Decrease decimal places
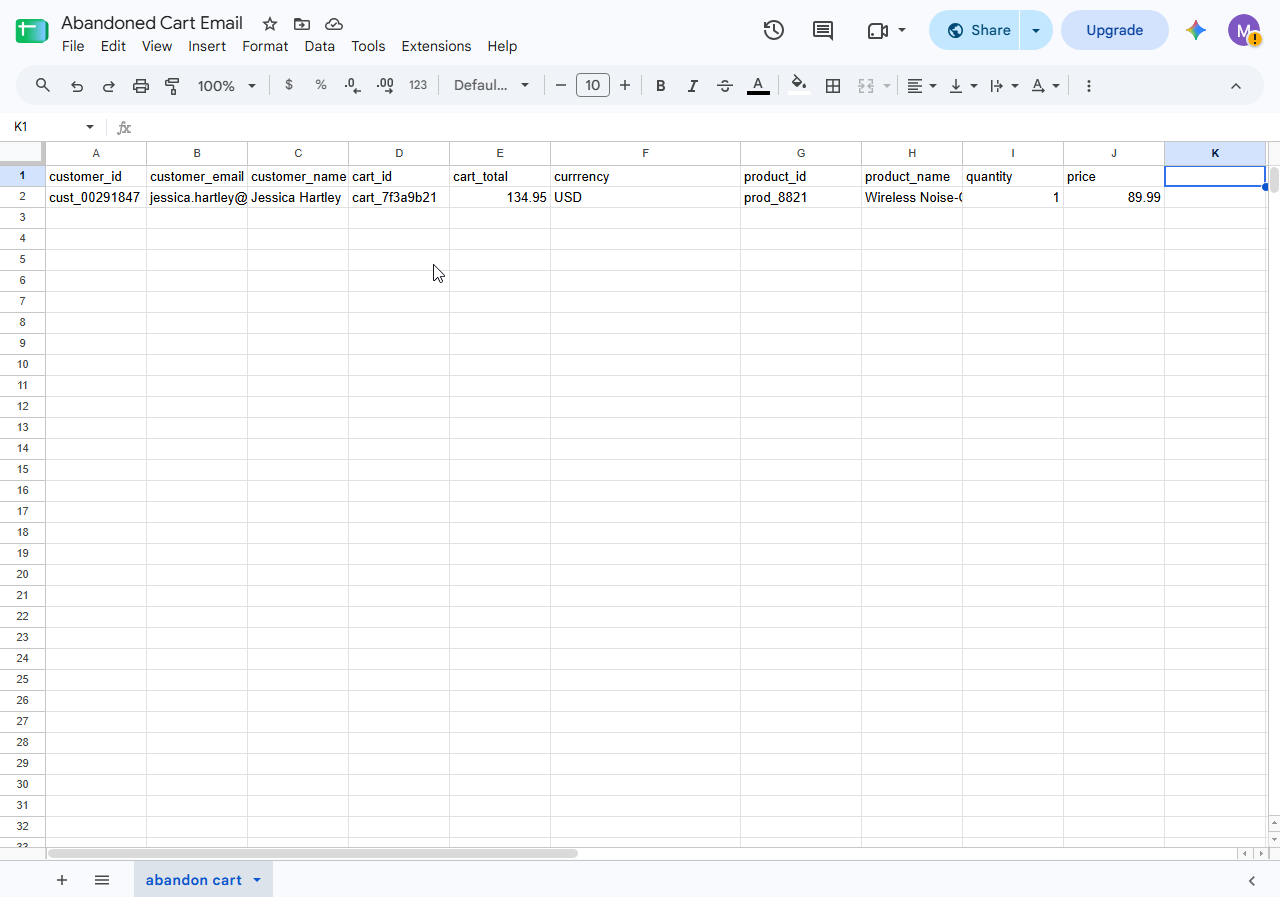The image size is (1280, 897). point(352,86)
